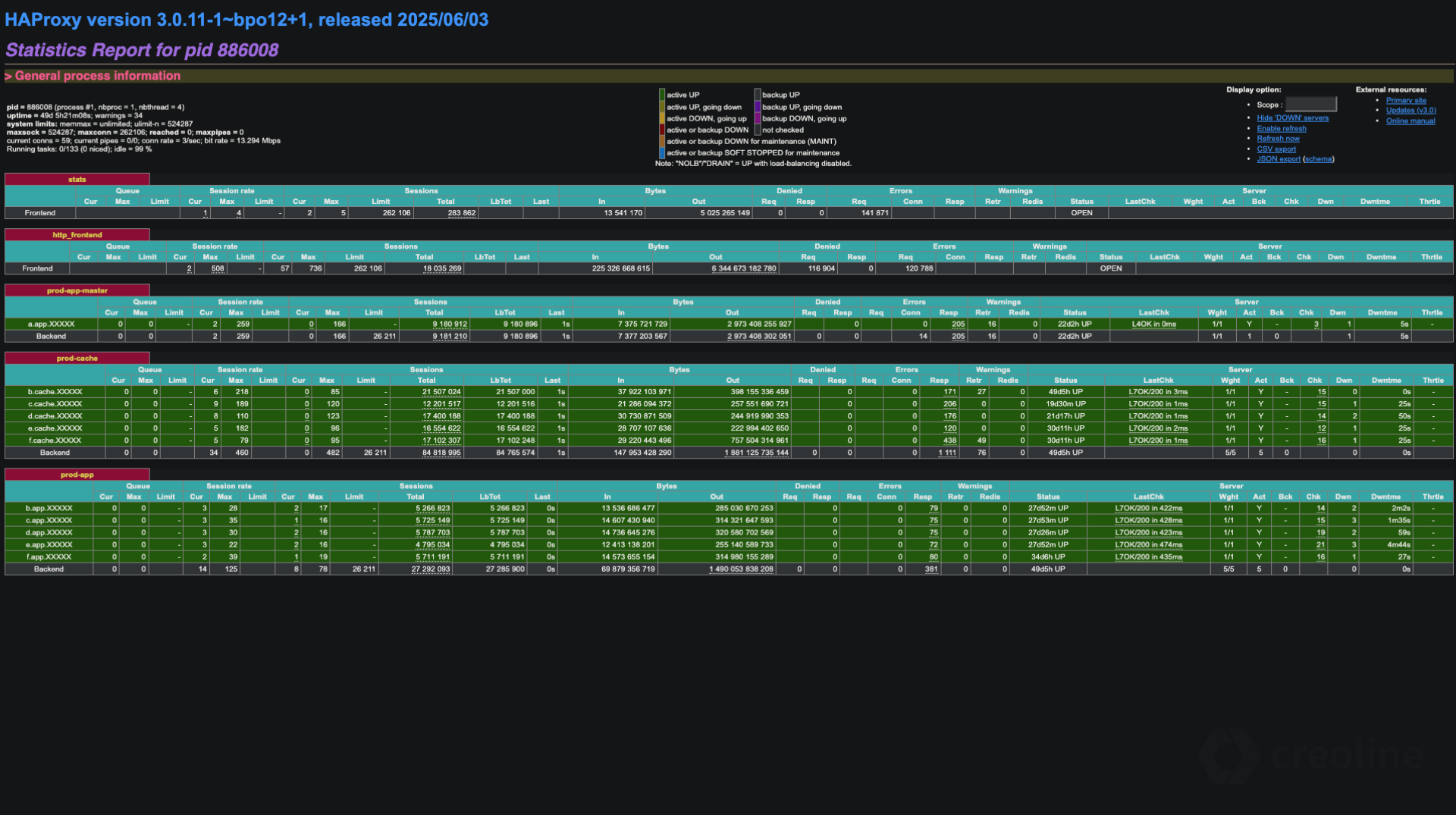Click downtime value '2m2s' for b.app

[x=1401, y=509]
